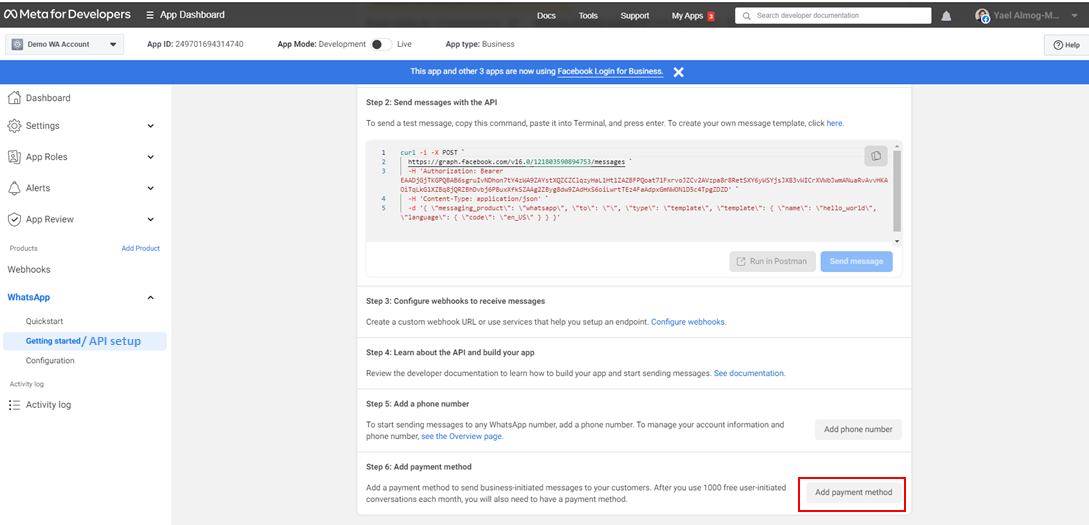Open the App Dashboard hamburger menu icon
Screen dimensions: 1089x525
pos(151,15)
